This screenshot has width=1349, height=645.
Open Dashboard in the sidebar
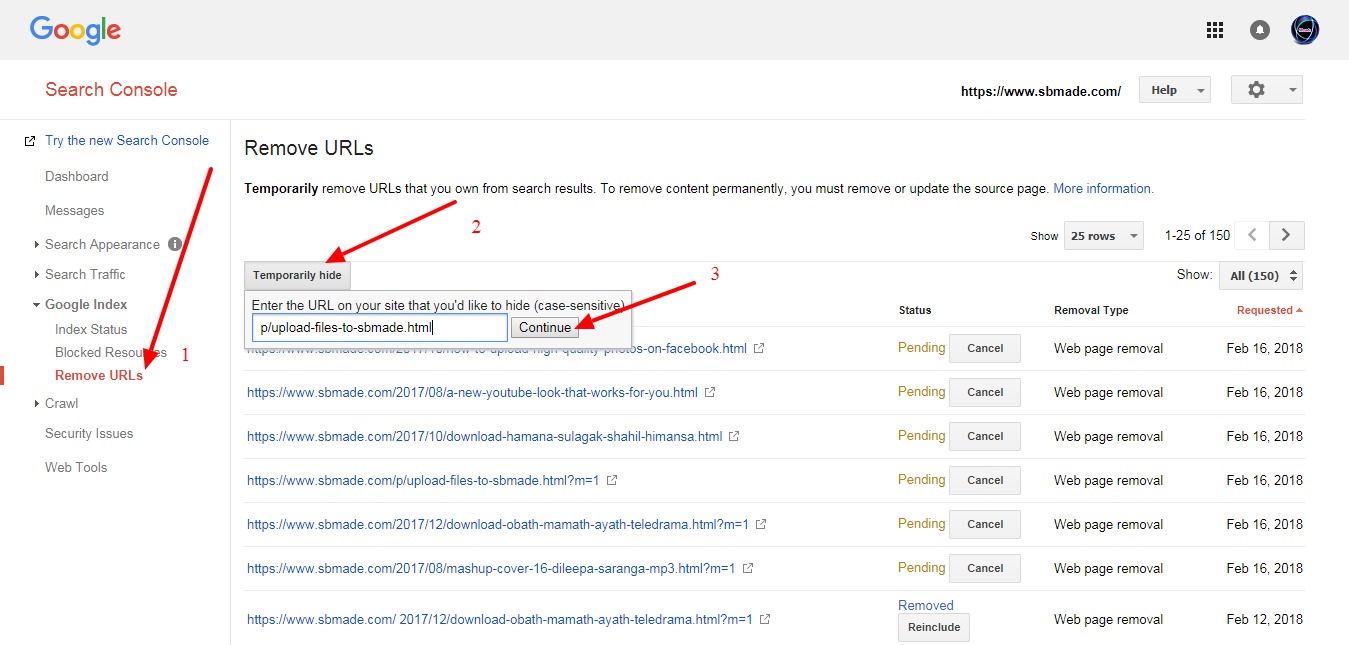(x=77, y=176)
